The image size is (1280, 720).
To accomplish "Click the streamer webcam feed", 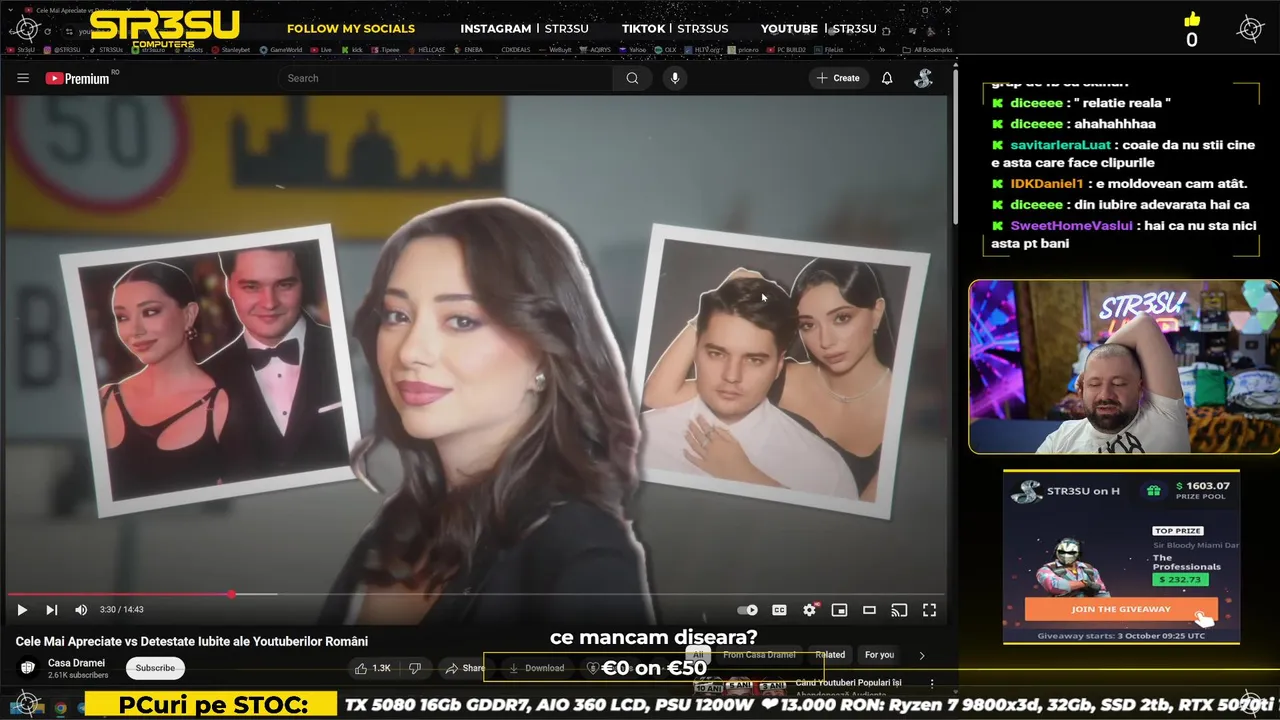I will coord(1122,367).
